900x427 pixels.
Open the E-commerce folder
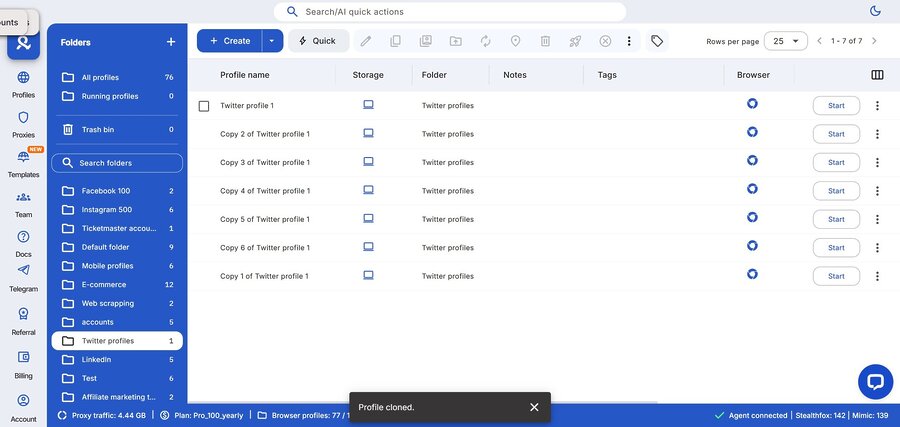coord(117,285)
